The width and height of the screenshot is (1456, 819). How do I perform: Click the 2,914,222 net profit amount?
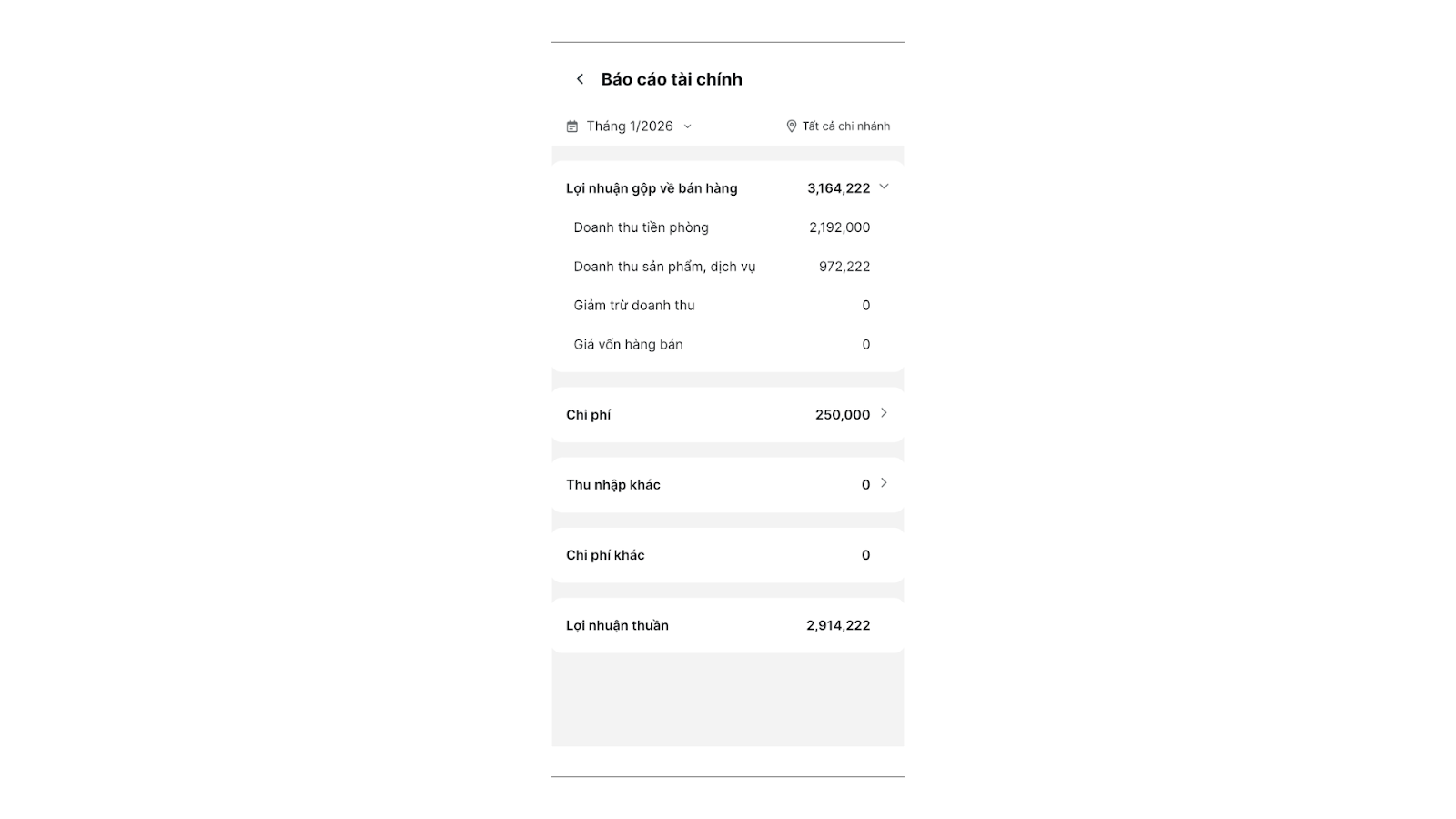point(838,625)
